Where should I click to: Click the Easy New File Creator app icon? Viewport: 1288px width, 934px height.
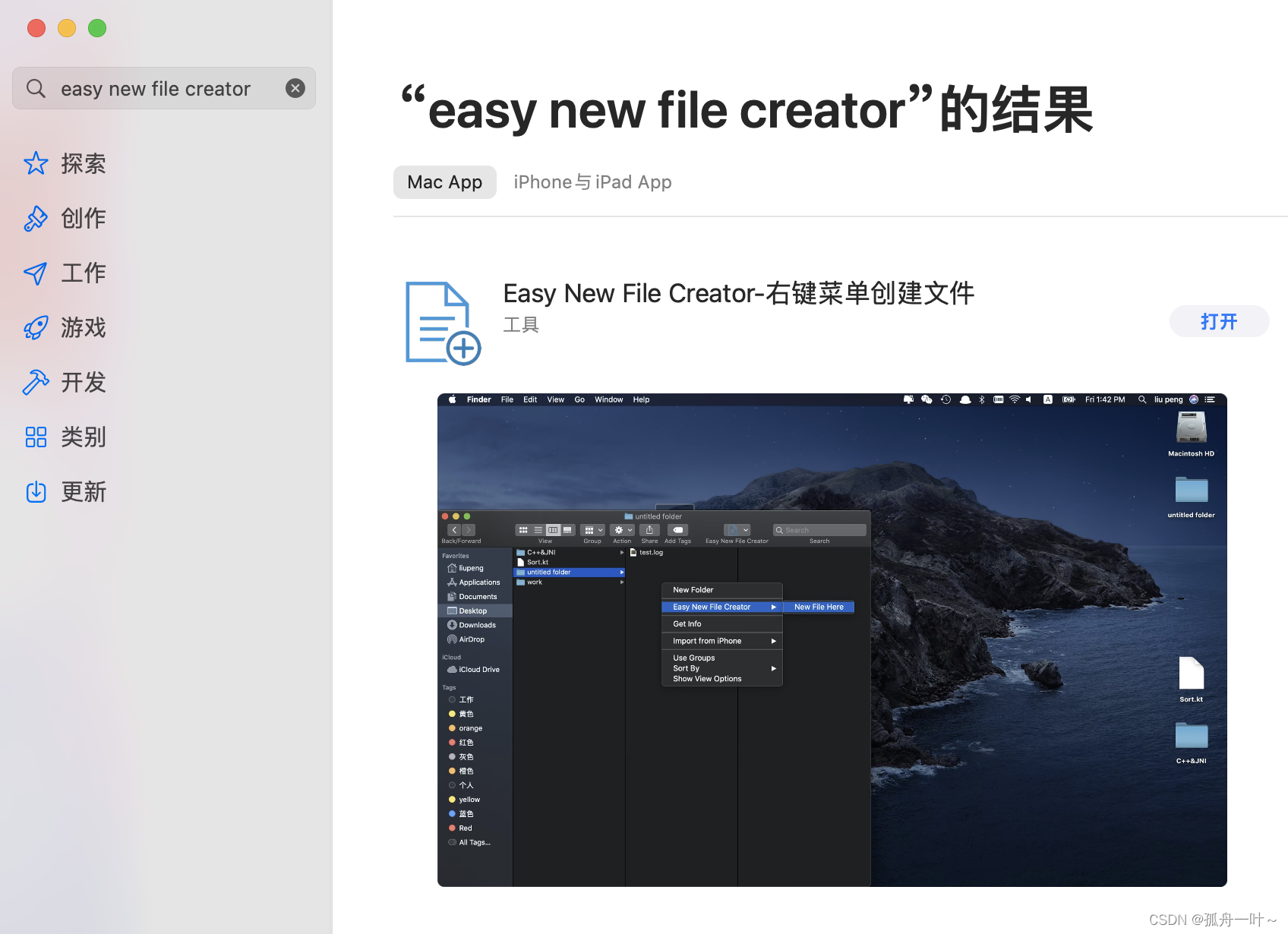444,323
